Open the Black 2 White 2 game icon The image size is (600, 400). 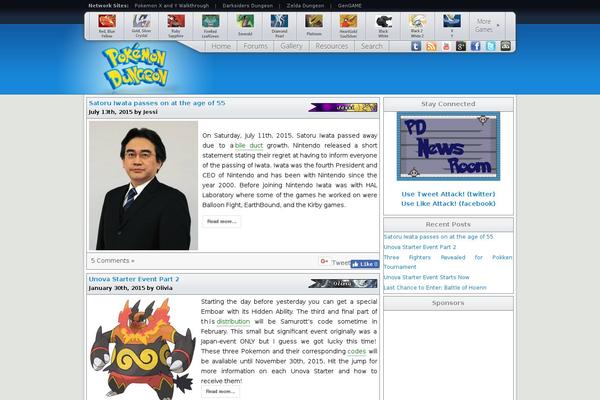pos(417,26)
